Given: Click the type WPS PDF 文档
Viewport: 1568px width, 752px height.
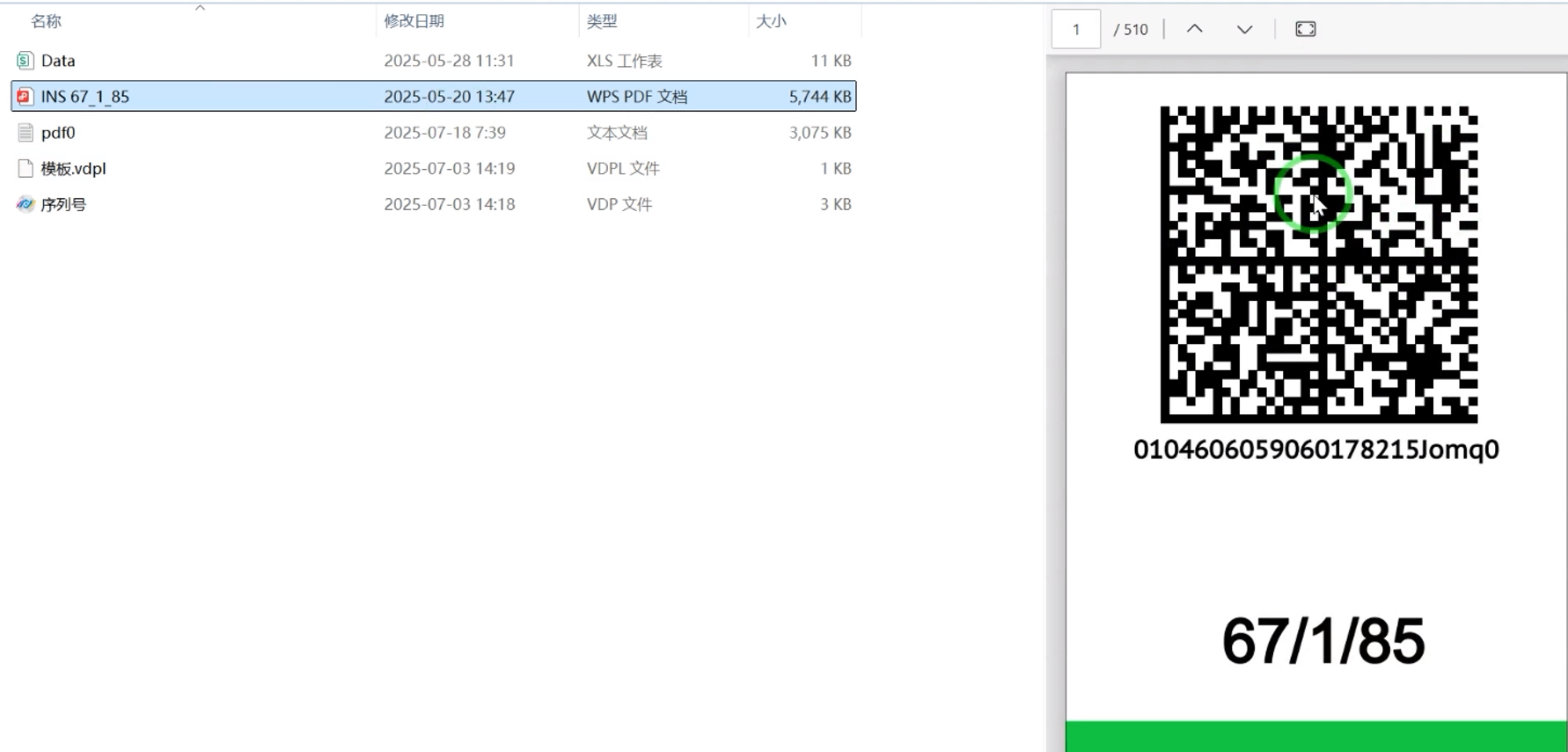Looking at the screenshot, I should coord(637,97).
